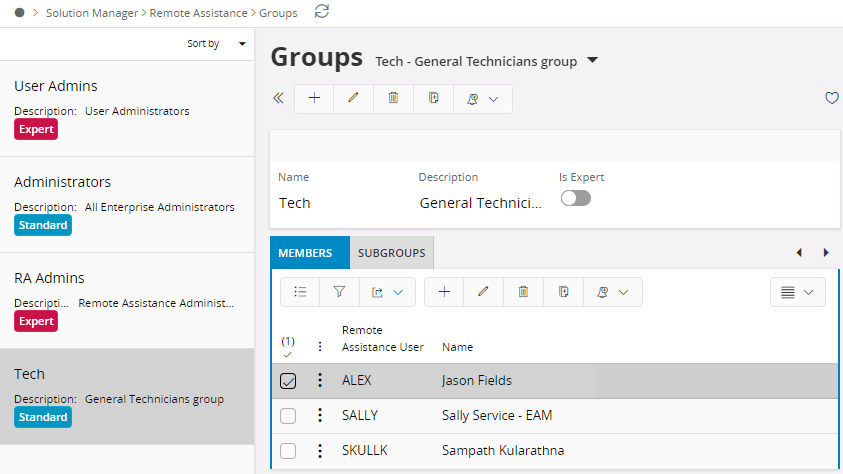Select the RA Admins group in list
The width and height of the screenshot is (843, 474).
point(126,299)
